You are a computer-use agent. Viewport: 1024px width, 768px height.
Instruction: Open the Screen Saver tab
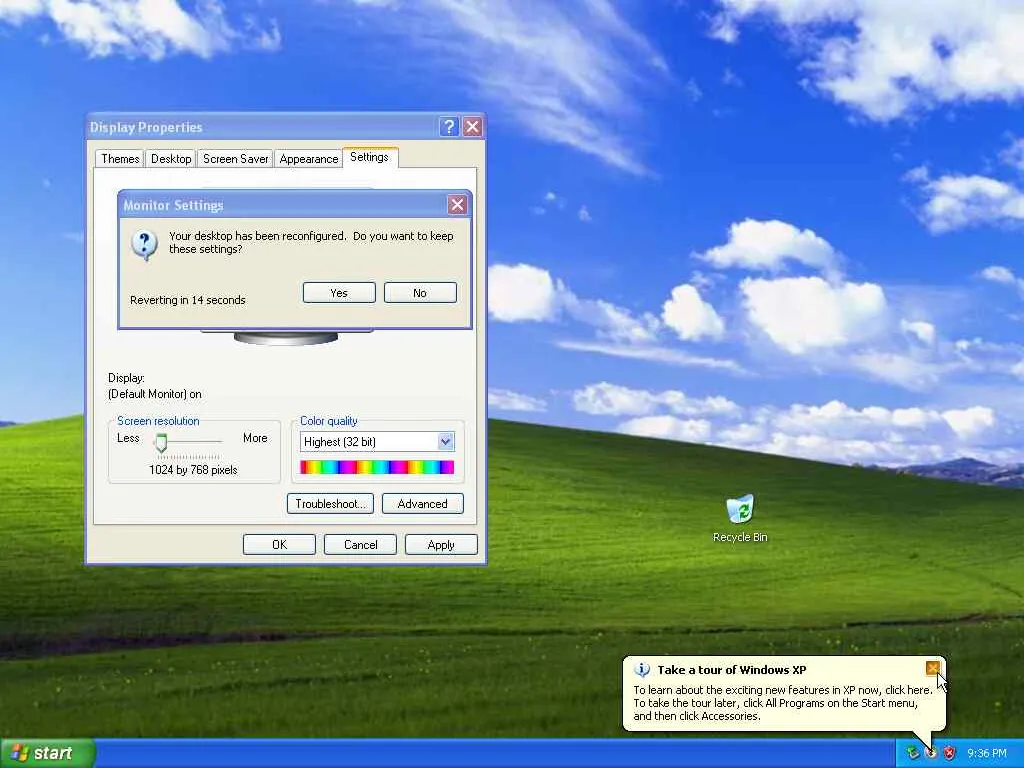click(x=235, y=159)
